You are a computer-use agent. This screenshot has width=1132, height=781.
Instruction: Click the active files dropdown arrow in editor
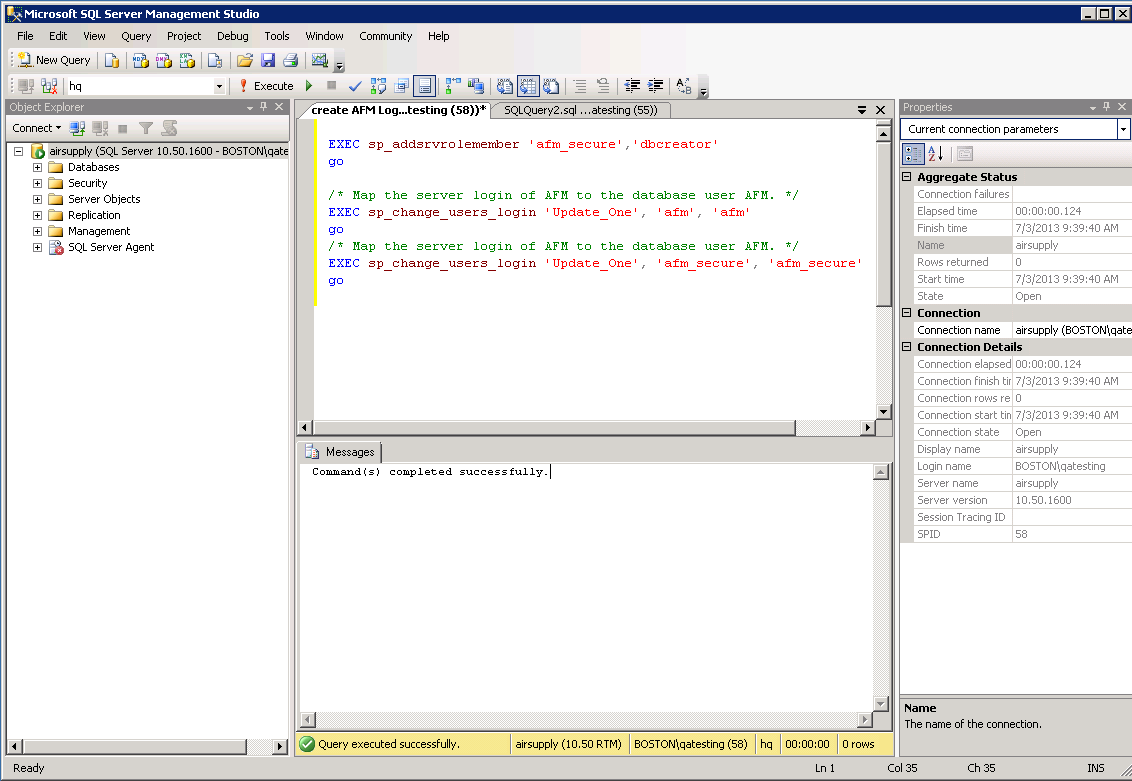[862, 110]
